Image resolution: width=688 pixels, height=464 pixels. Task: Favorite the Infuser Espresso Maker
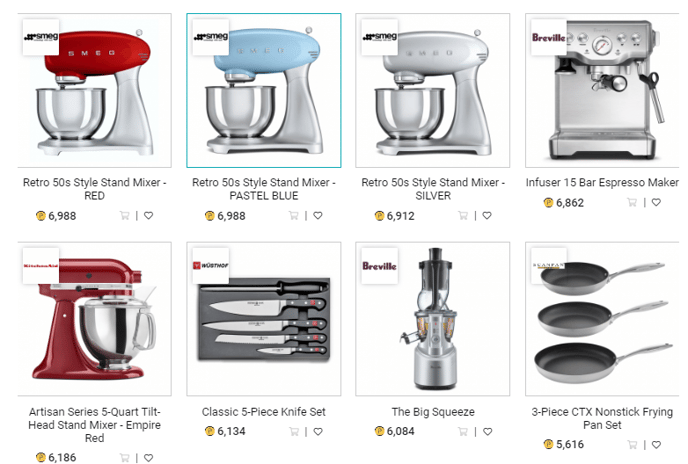(656, 202)
